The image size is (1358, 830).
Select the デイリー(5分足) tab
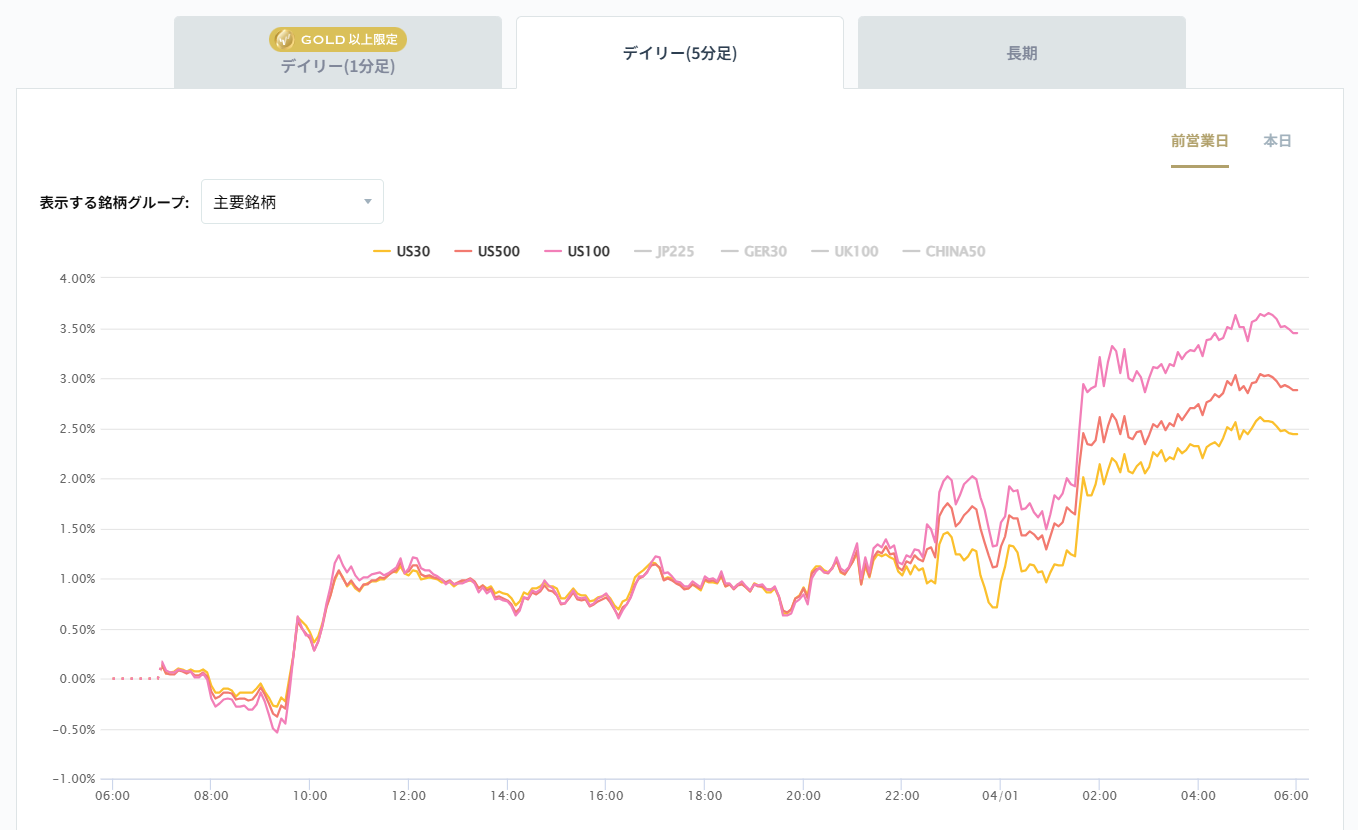680,54
